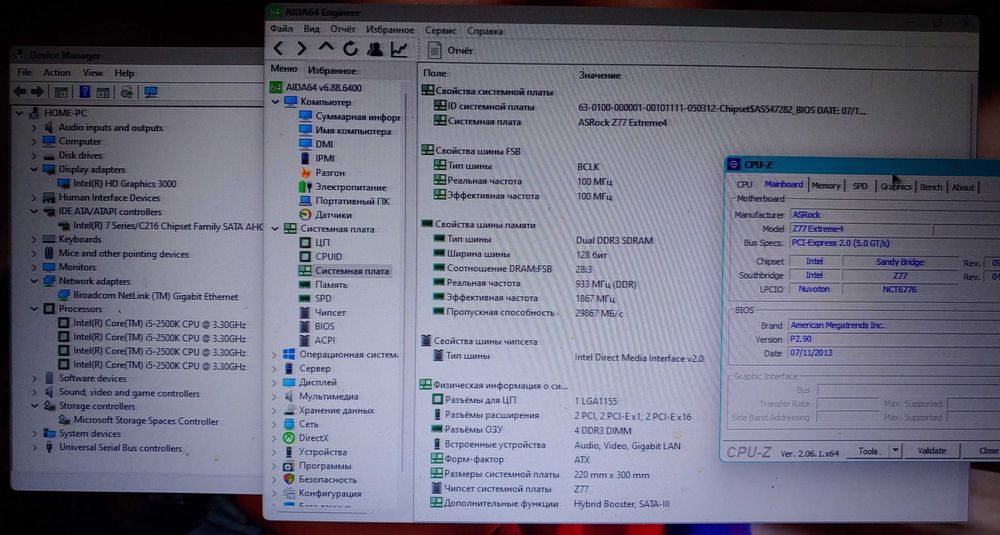Collapse Processors in Device Manager
Screen dimensions: 1000x535
tap(34, 309)
